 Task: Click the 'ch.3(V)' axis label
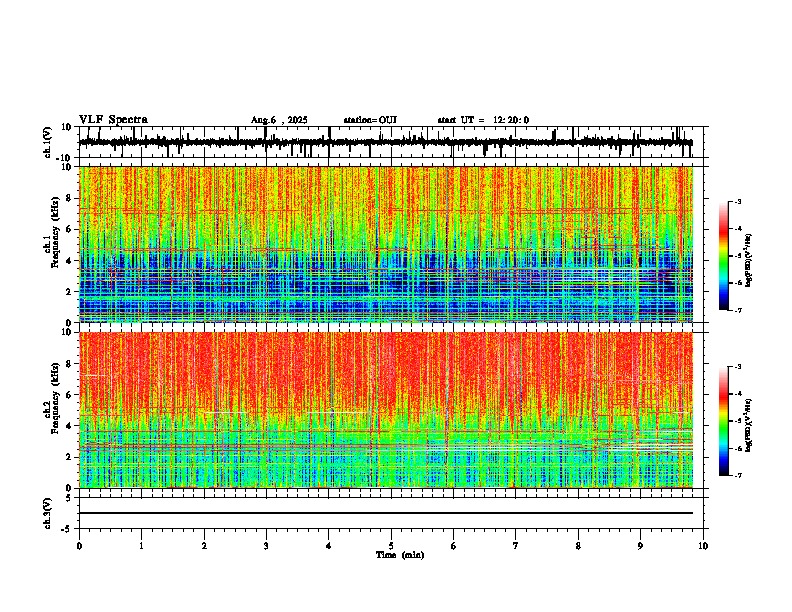[48, 513]
